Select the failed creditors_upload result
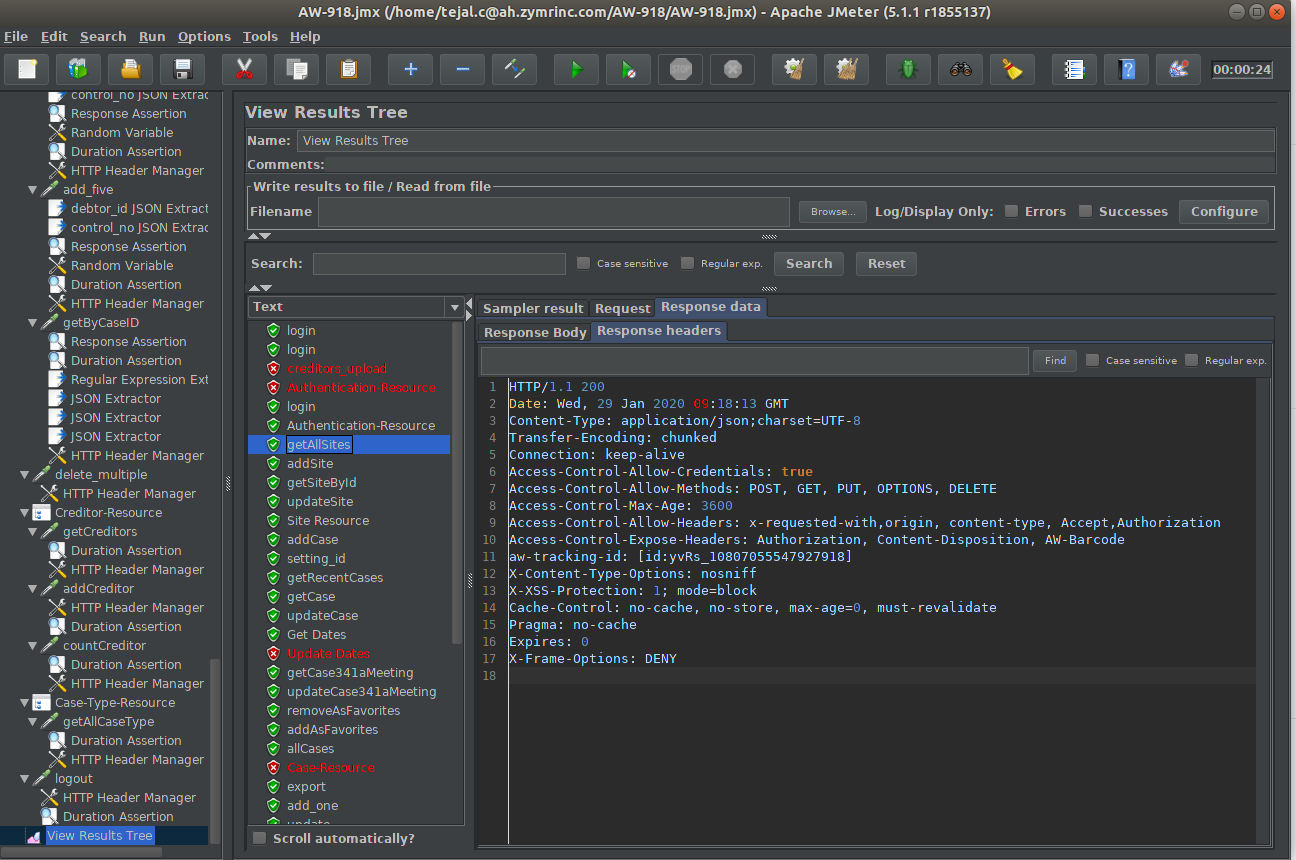1296x860 pixels. click(x=336, y=368)
